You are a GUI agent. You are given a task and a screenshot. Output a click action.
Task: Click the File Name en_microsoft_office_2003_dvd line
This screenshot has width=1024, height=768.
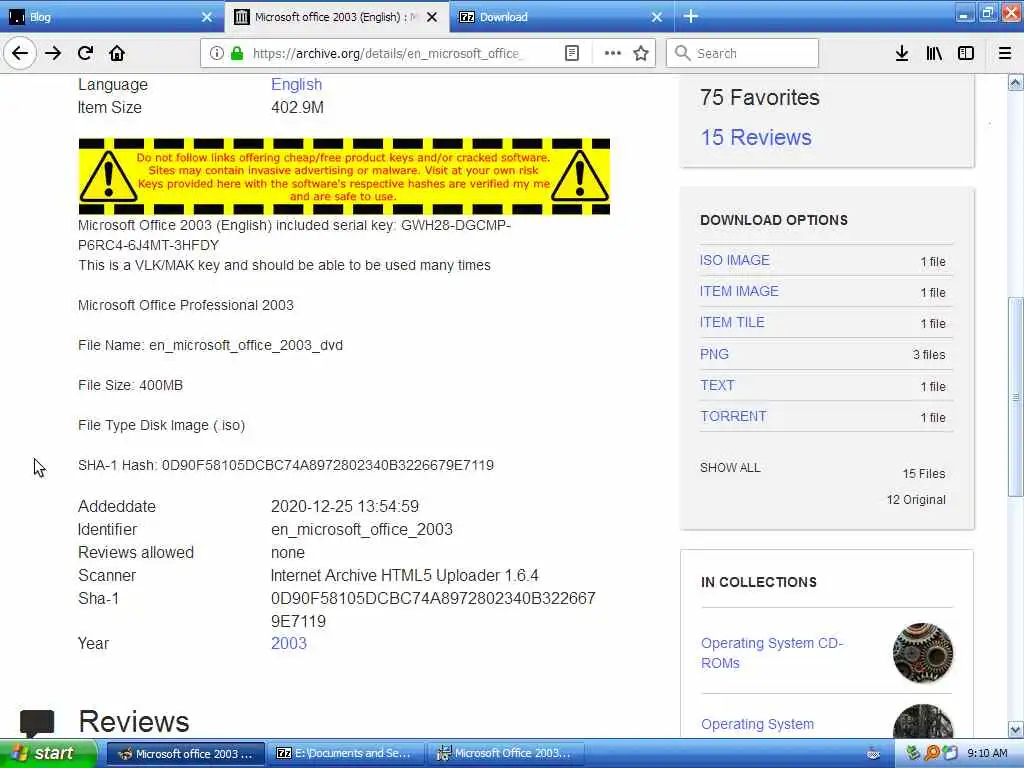[210, 345]
